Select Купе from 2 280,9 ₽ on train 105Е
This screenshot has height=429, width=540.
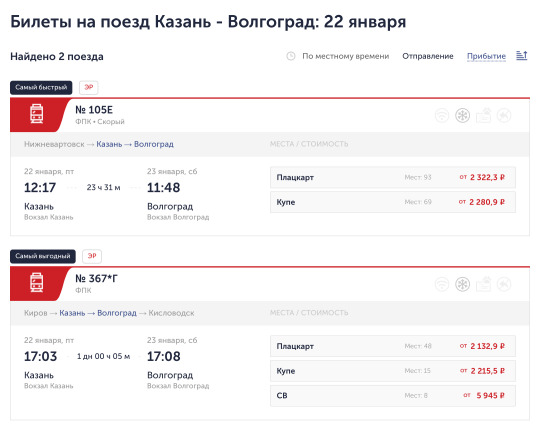[393, 202]
